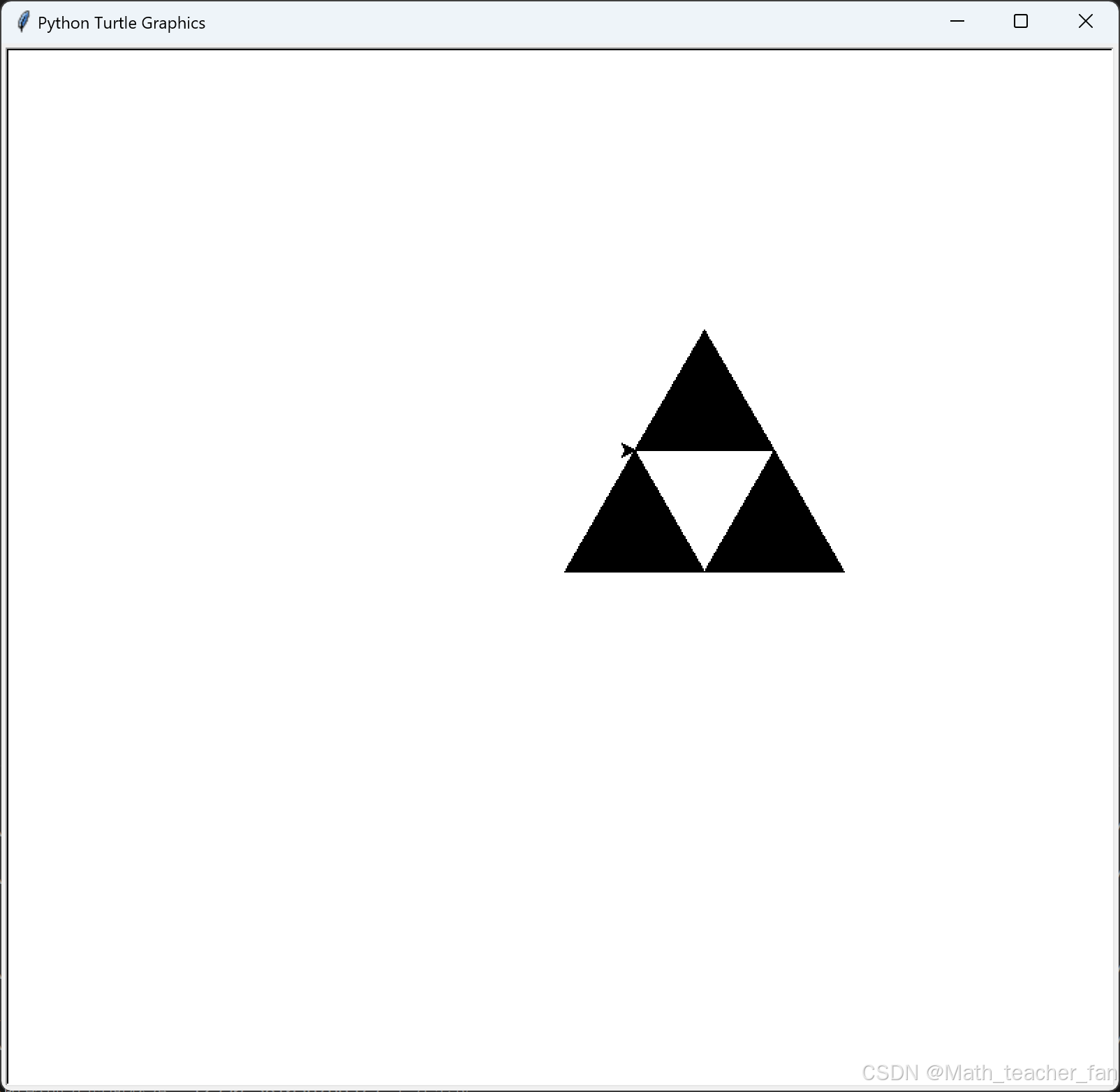The image size is (1120, 1092).
Task: Select the turtle cursor arrow on the canvas
Action: (x=627, y=450)
